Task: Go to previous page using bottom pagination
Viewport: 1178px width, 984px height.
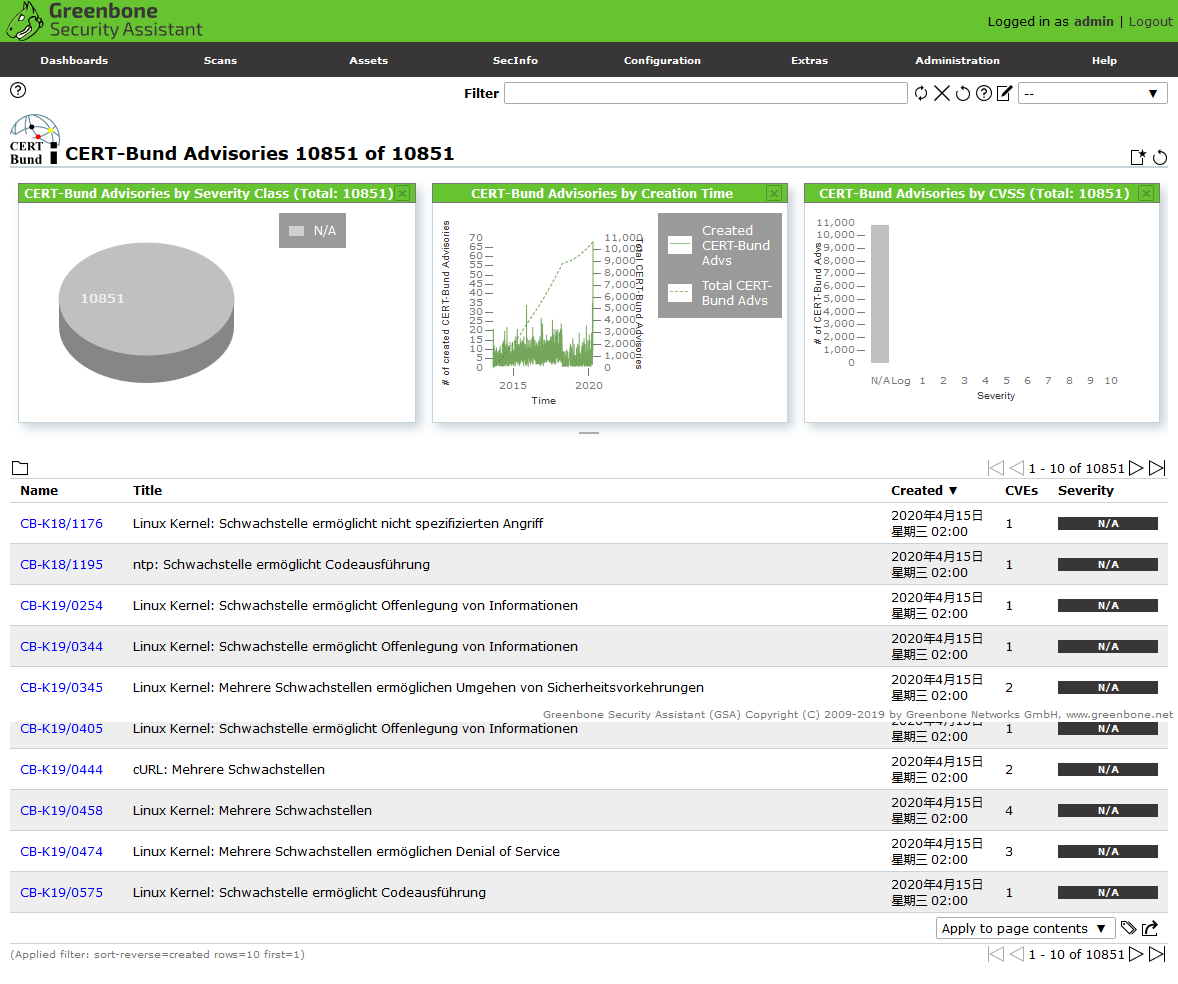Action: tap(1016, 954)
